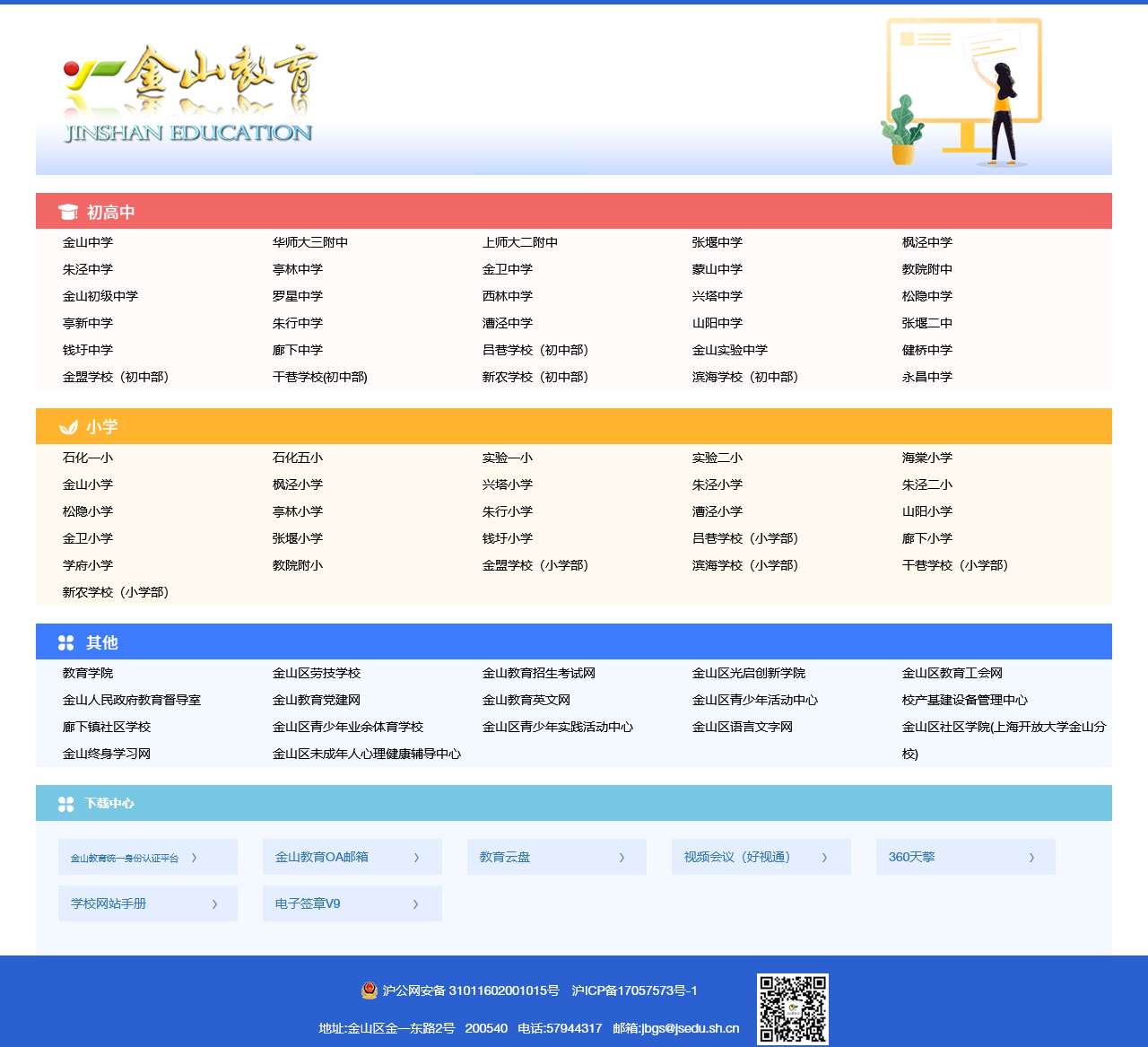Click 沪ICP备17057573号-1 link
Viewport: 1148px width, 1047px height.
coord(634,990)
